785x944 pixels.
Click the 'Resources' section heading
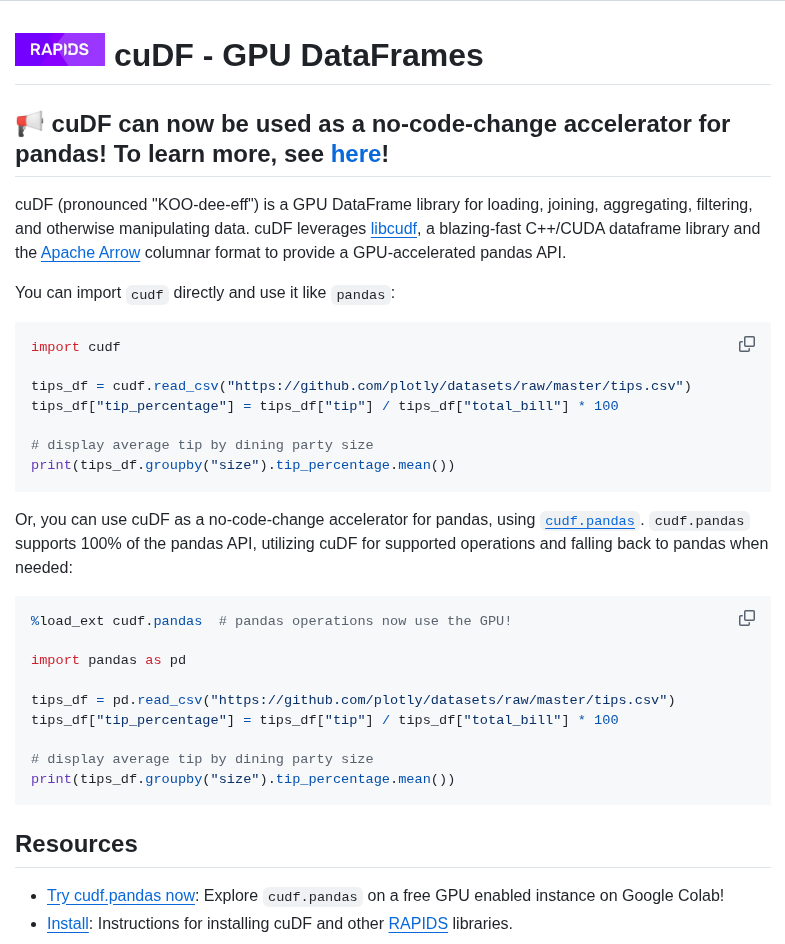pos(76,844)
